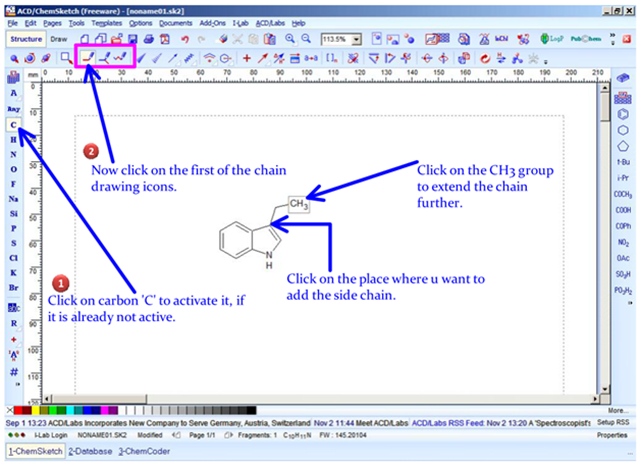Viewport: 640px width, 466px height.
Task: Open the zoom percentage dropdown
Action: [357, 40]
